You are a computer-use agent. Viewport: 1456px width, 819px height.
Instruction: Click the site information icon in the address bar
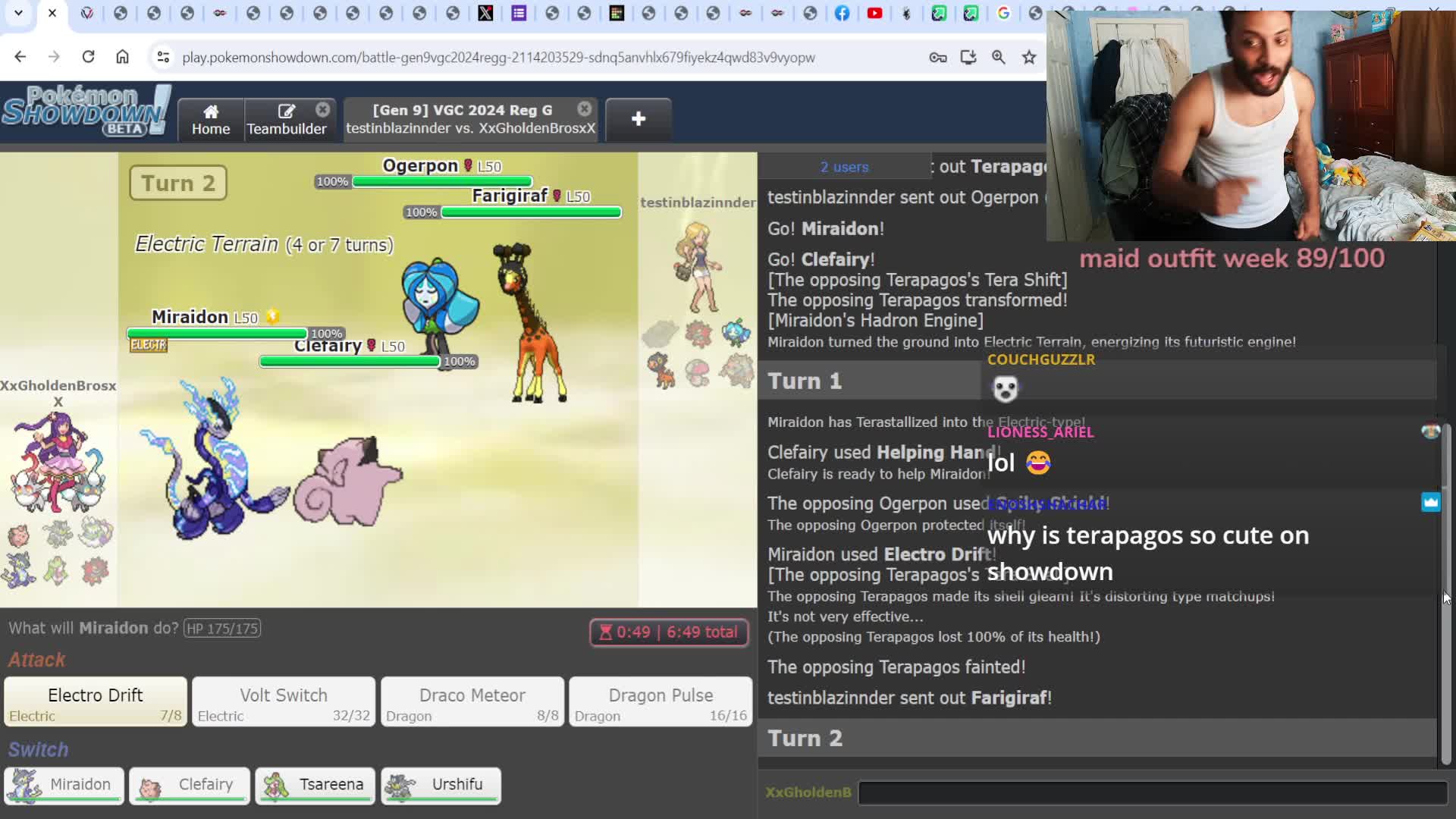[162, 57]
